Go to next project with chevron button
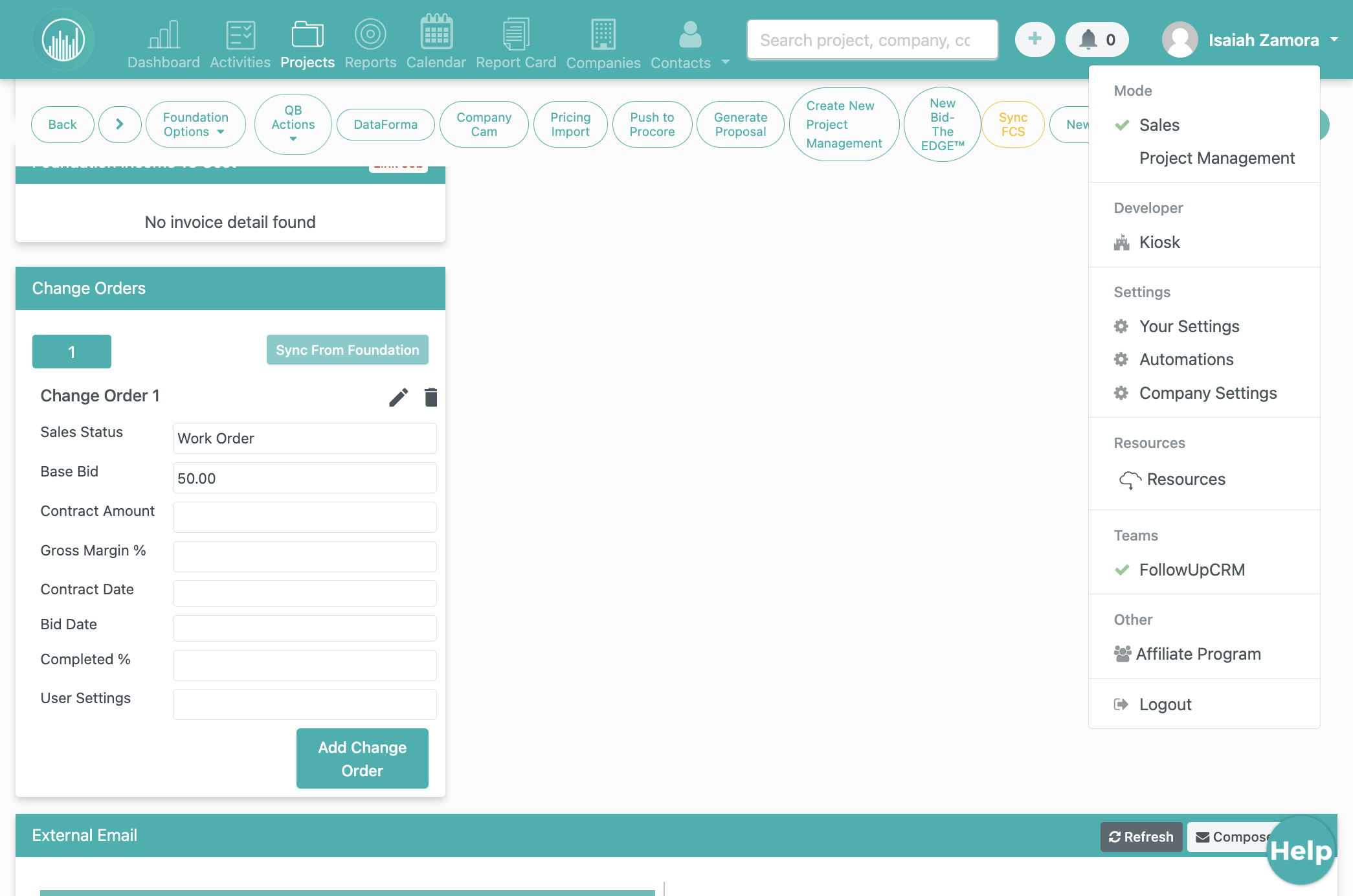Screen dimensions: 1353x896 click(120, 124)
